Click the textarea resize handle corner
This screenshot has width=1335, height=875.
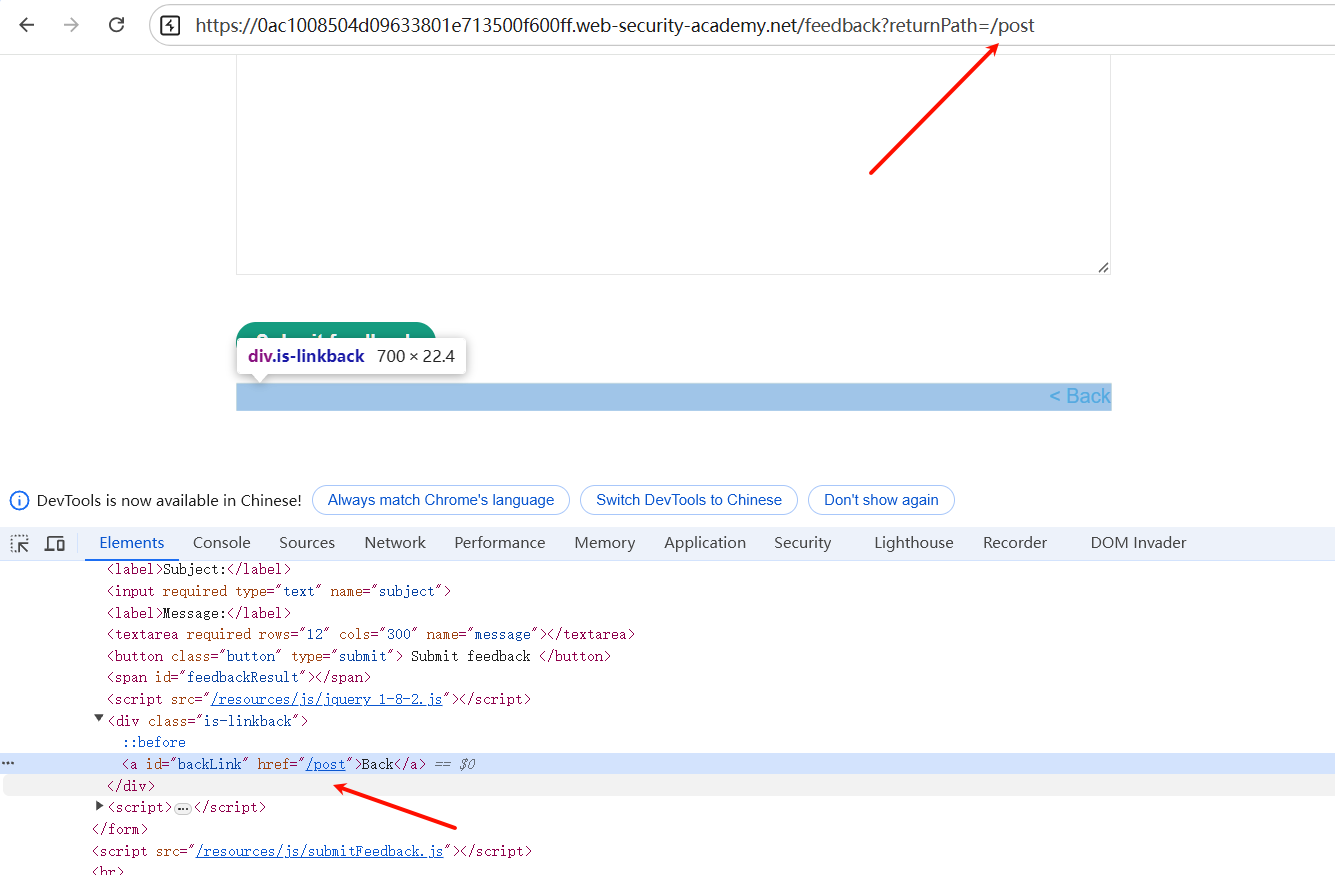pos(1103,267)
